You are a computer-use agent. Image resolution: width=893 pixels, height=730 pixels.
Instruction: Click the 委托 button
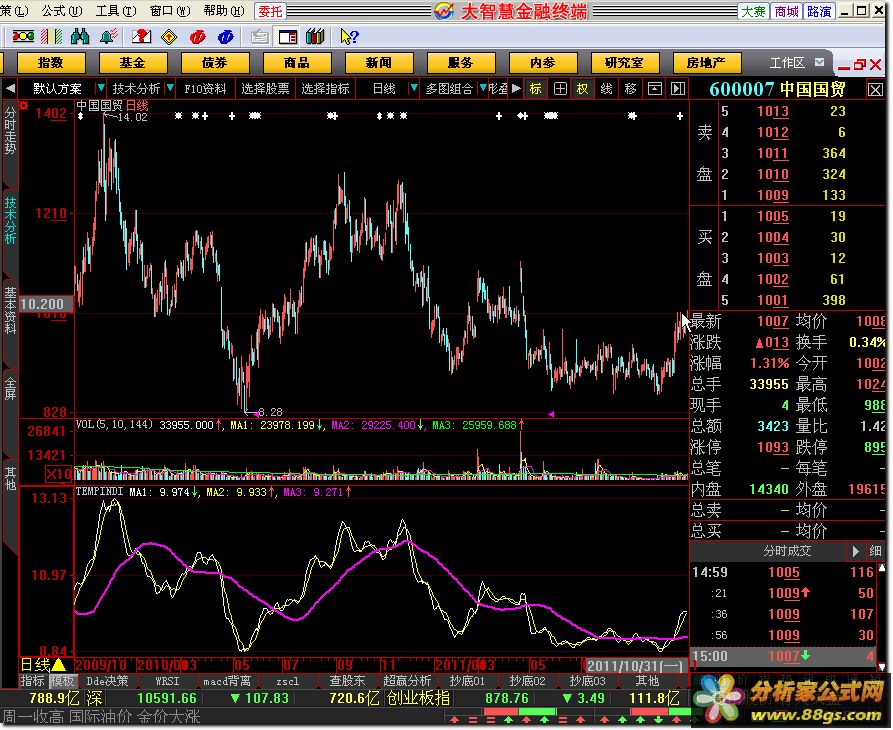(x=270, y=11)
